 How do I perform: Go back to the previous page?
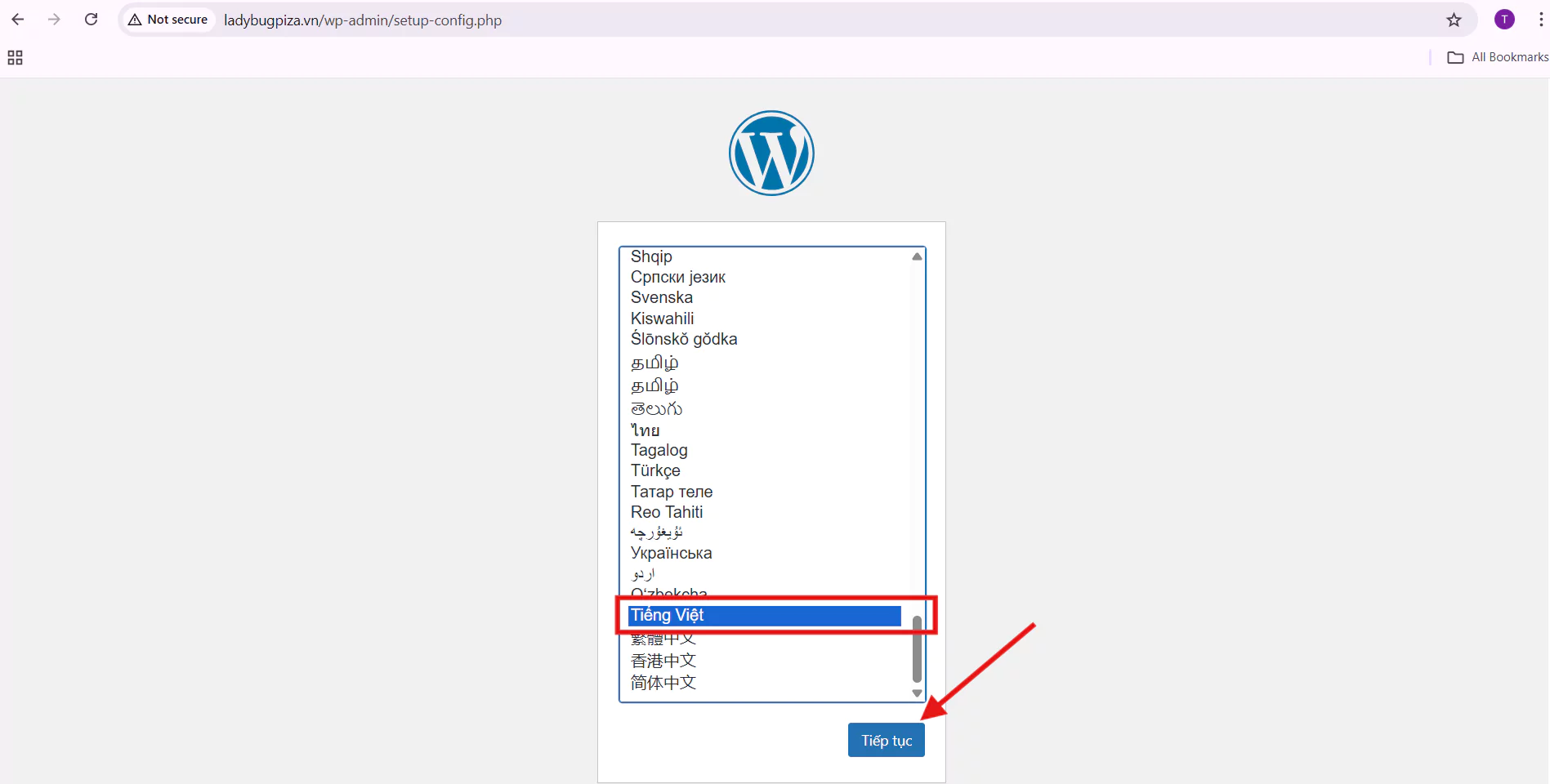point(18,20)
